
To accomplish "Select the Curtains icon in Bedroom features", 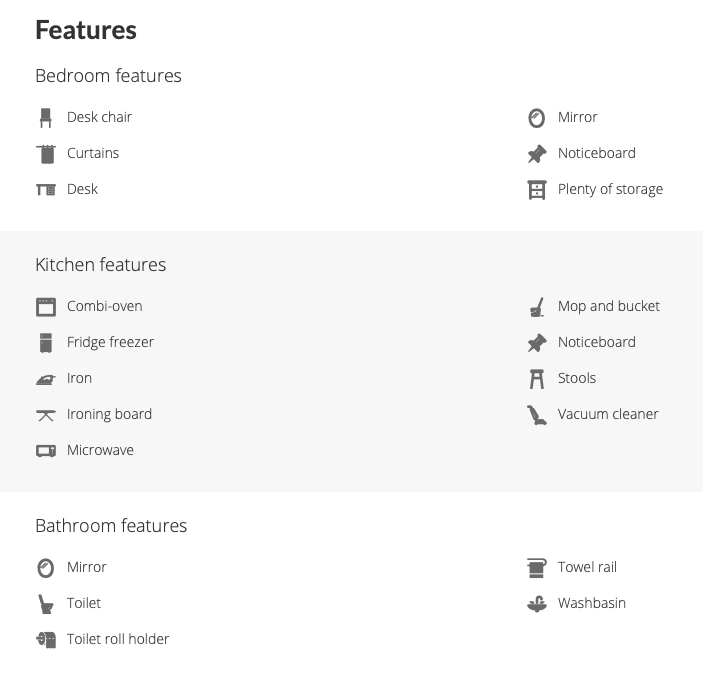I will [46, 154].
